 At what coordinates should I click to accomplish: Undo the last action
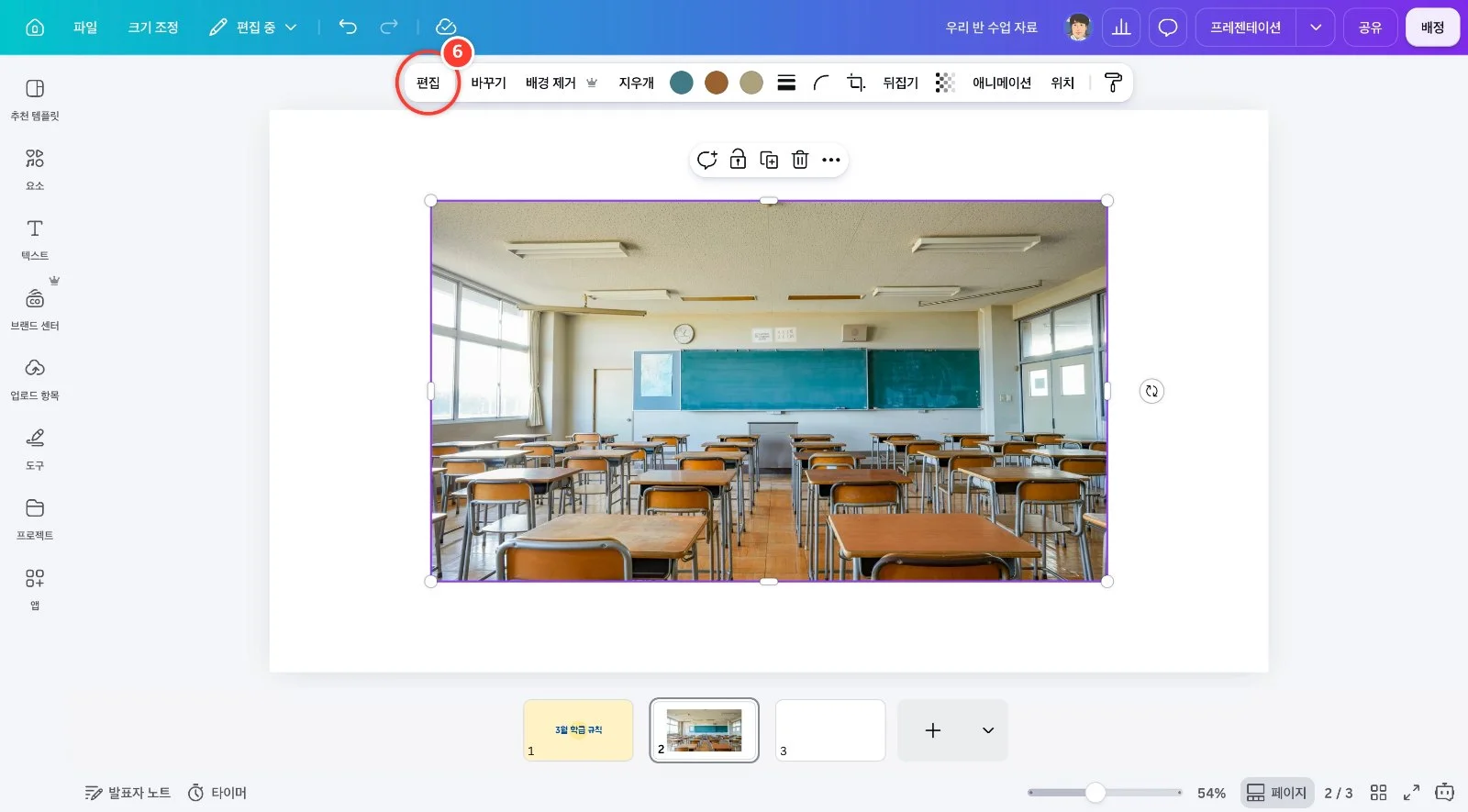(348, 27)
